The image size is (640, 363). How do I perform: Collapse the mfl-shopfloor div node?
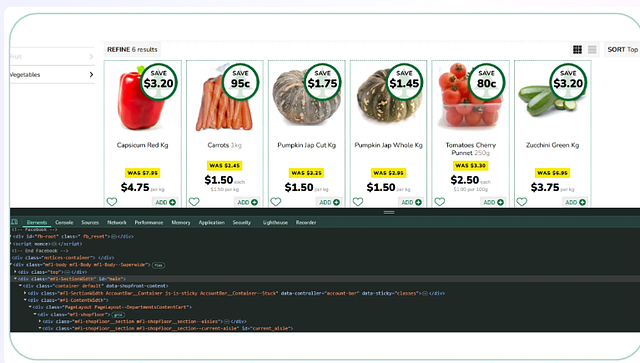35,314
